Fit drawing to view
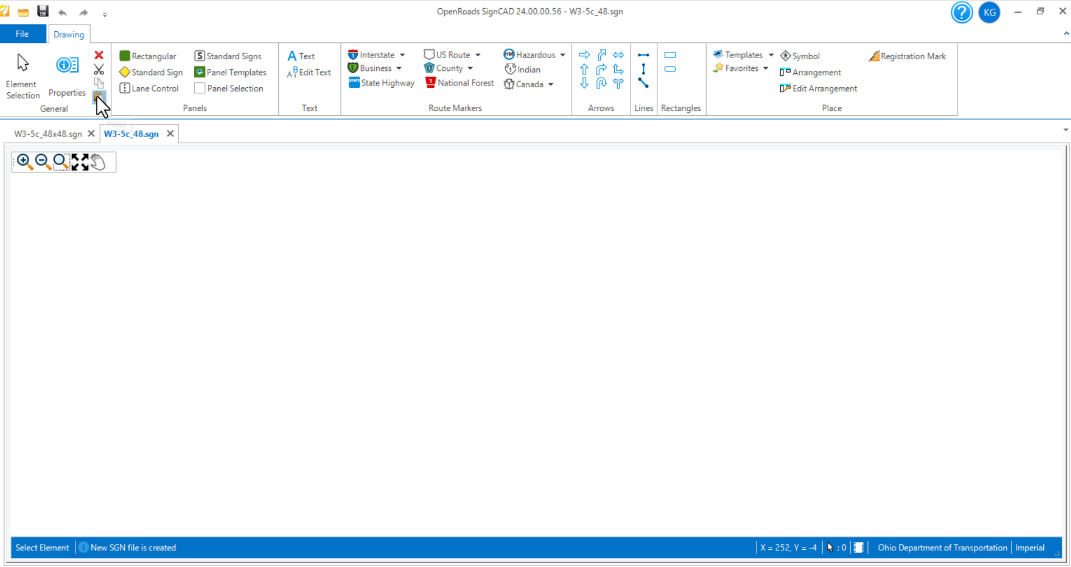The image size is (1071, 567). [80, 162]
